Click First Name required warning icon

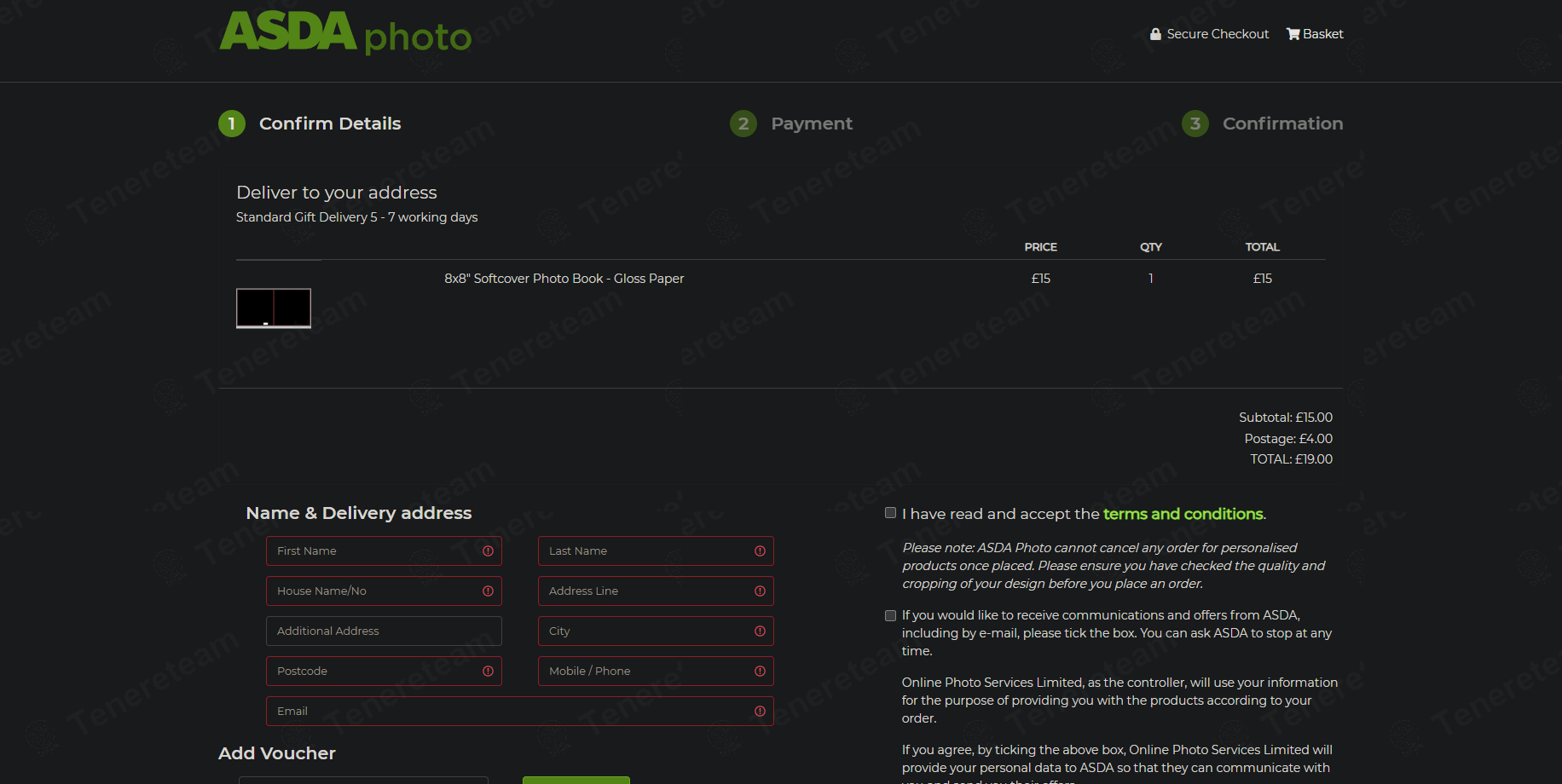(488, 551)
